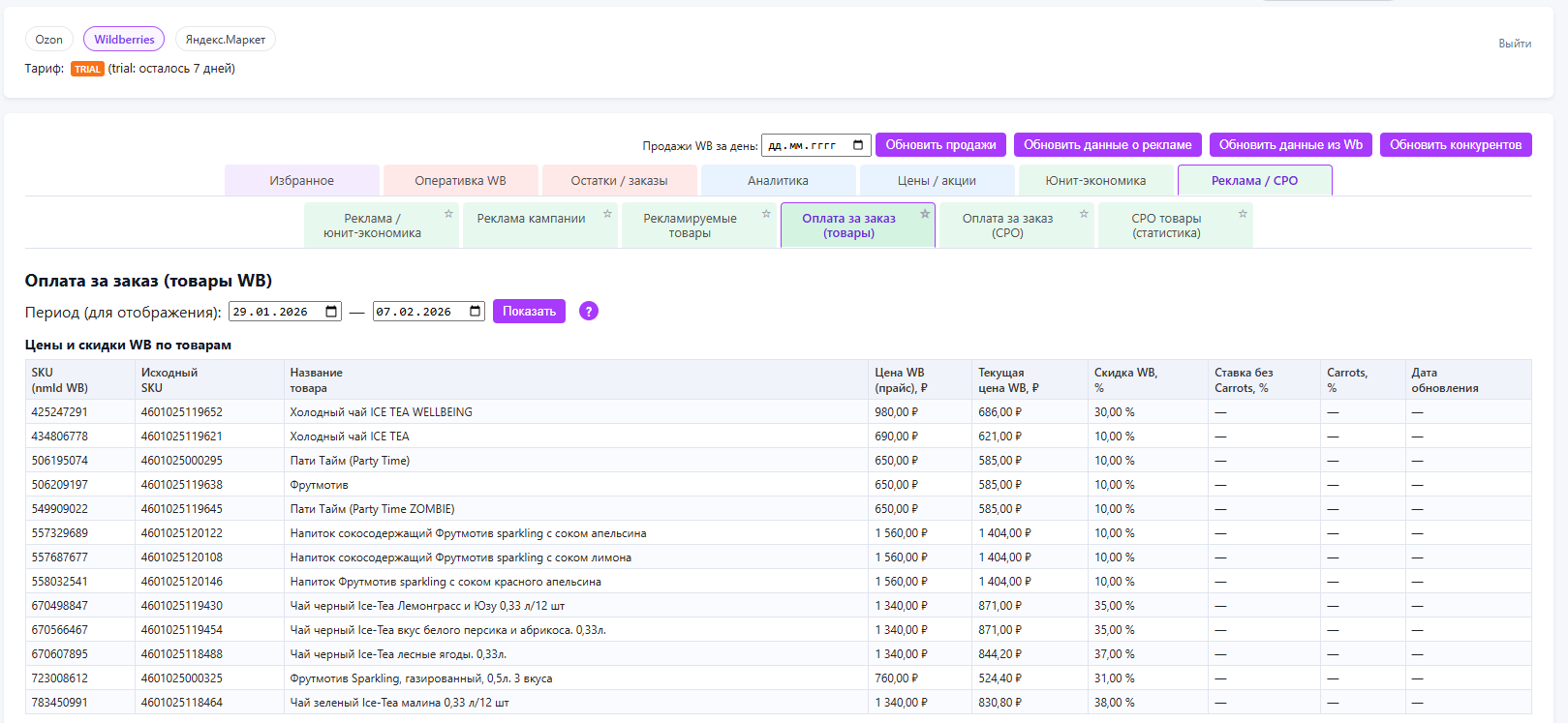1568x723 pixels.
Task: Star the Рекламируемые товары subtab
Action: point(766,214)
